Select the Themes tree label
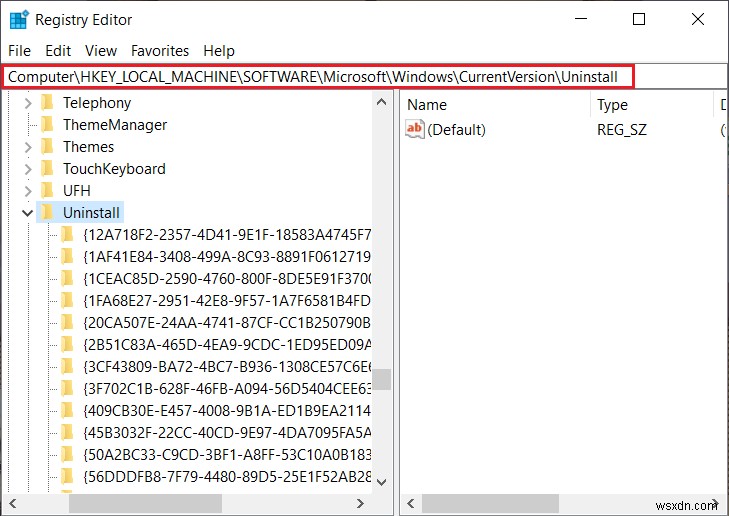 tap(88, 147)
